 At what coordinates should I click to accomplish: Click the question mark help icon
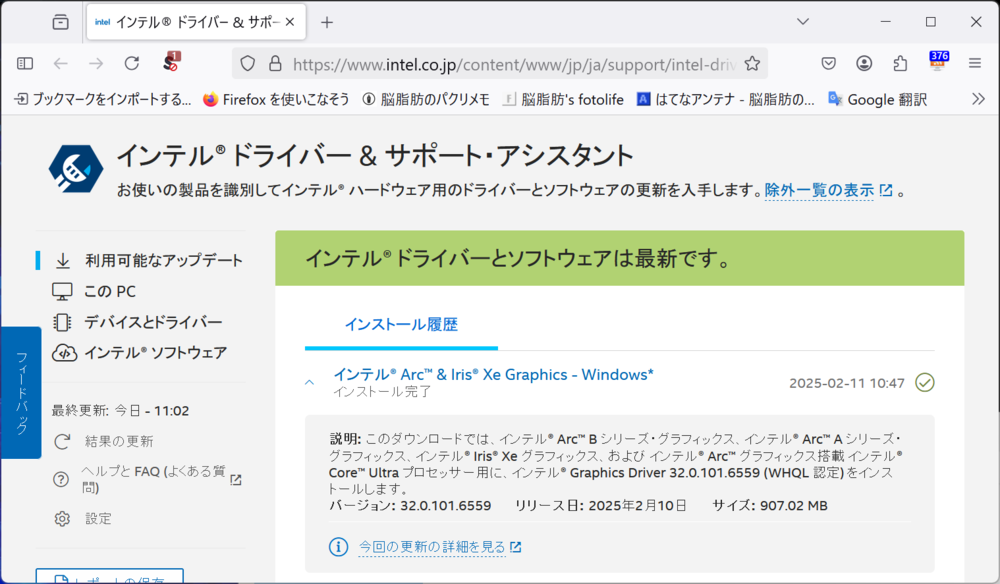(x=61, y=479)
